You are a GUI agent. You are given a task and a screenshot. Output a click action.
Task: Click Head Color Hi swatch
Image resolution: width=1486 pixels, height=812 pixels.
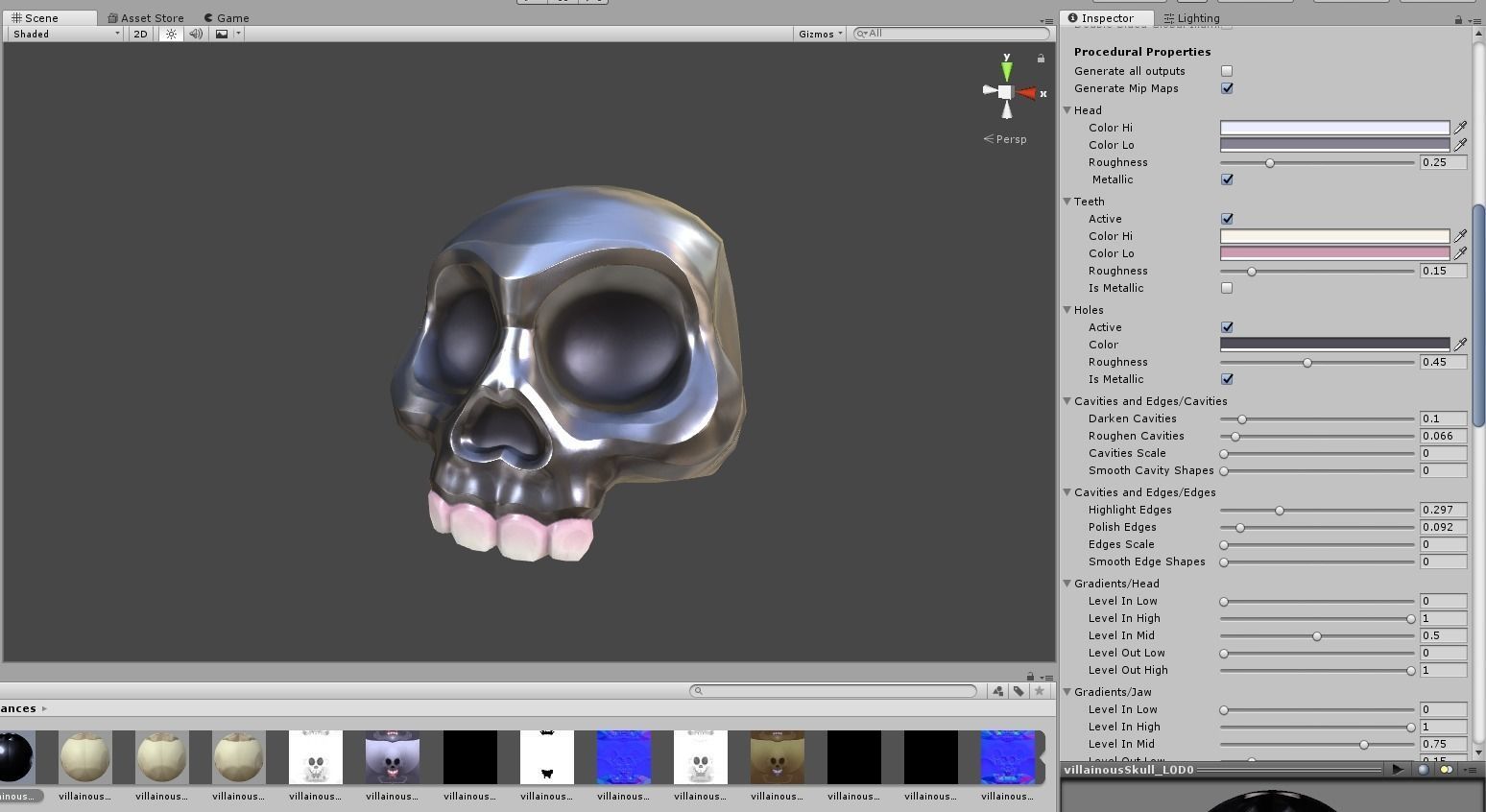coord(1334,128)
